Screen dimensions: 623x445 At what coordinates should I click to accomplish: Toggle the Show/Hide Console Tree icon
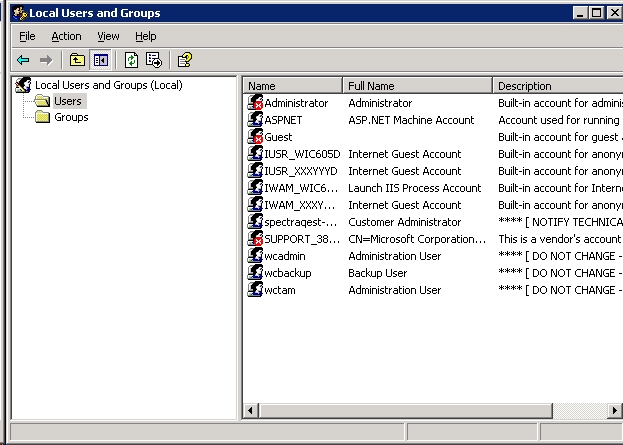[100, 60]
